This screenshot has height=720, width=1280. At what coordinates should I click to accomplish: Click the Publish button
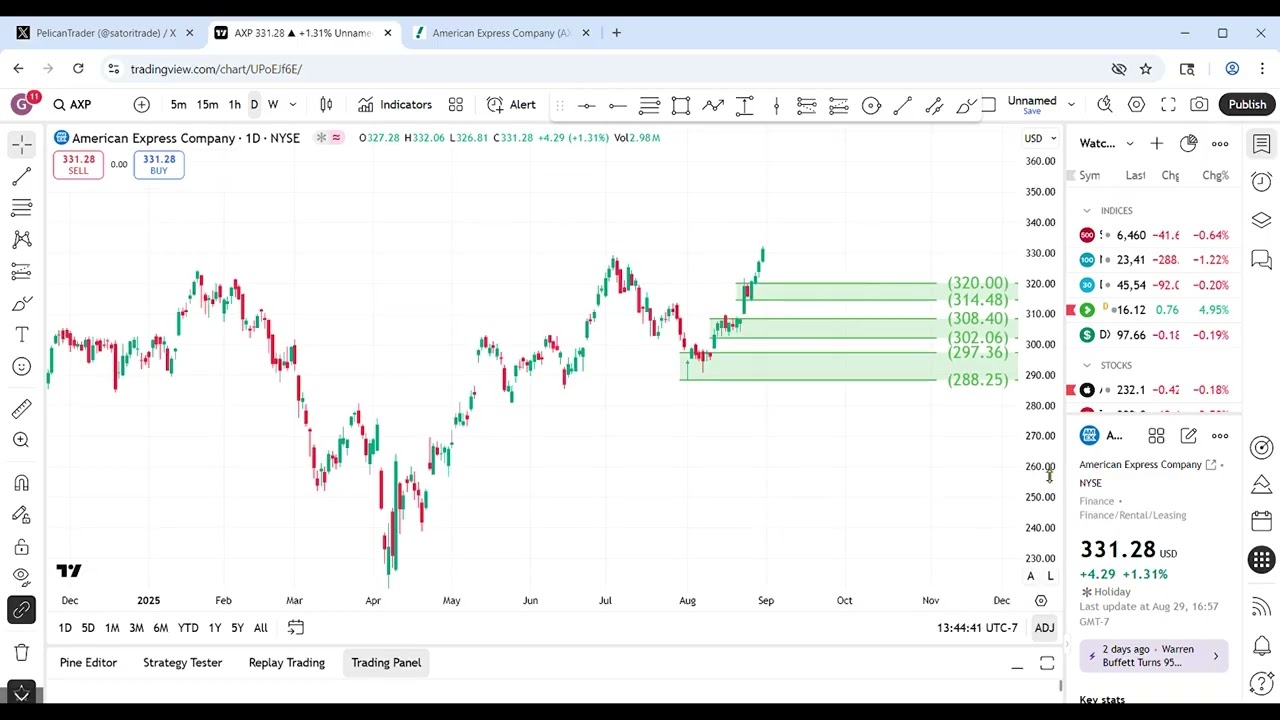pos(1247,104)
